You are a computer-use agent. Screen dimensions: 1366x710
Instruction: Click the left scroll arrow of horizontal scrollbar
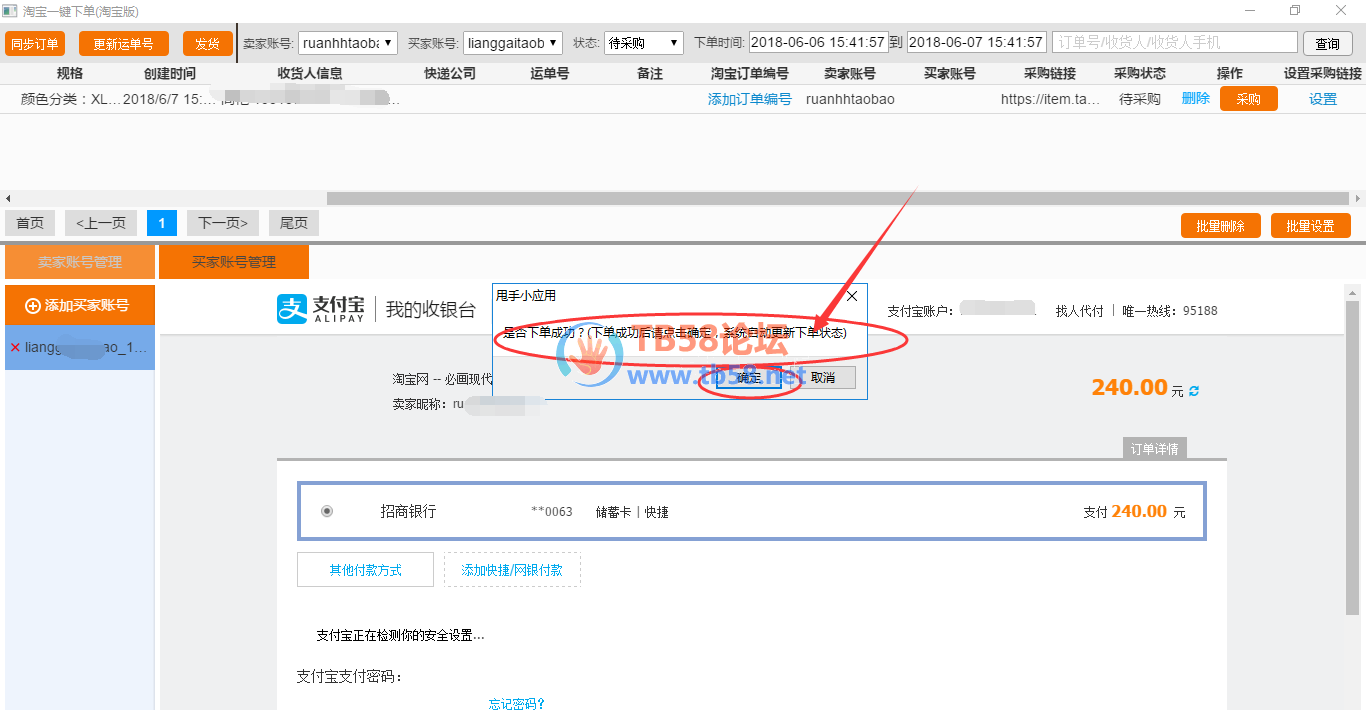[x=9, y=199]
